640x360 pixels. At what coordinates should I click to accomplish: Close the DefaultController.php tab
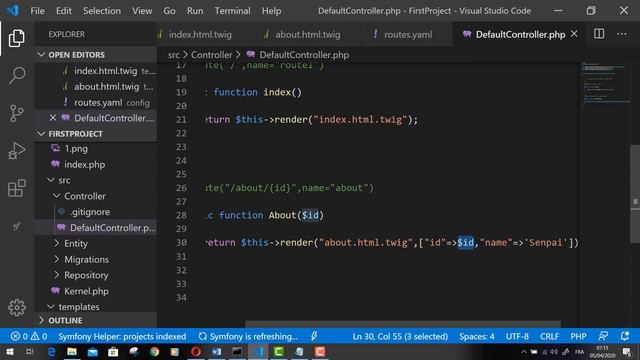tap(574, 34)
